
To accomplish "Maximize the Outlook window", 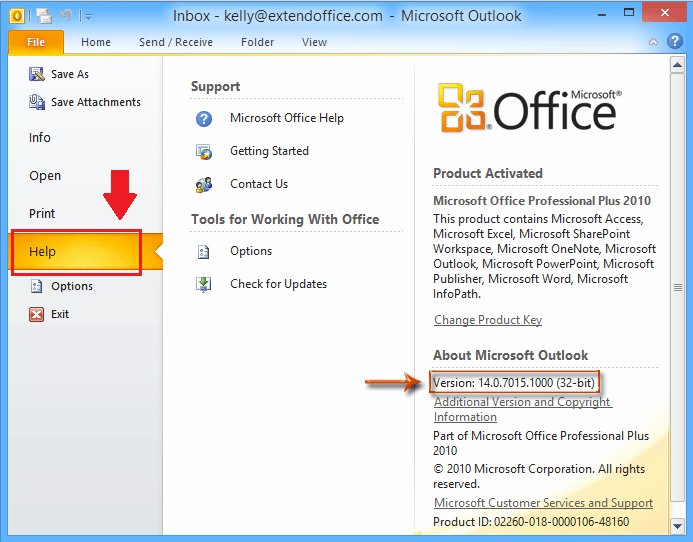I will point(628,13).
